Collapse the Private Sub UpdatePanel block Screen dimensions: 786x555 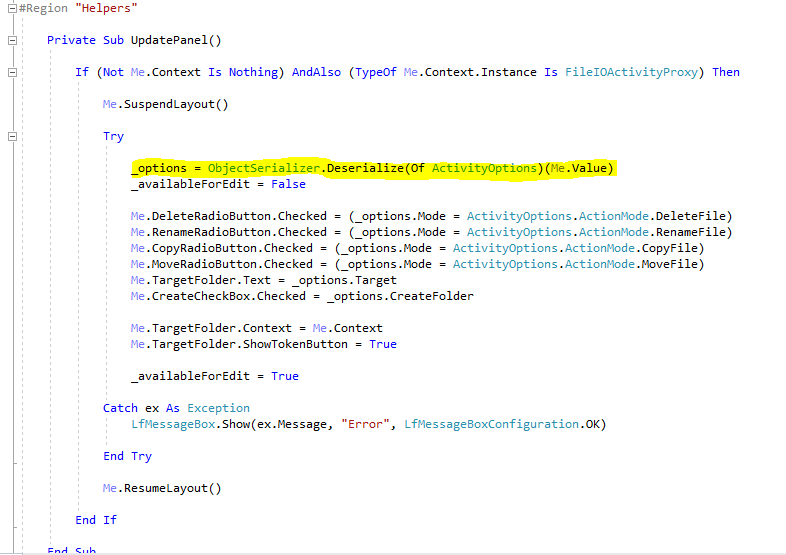click(13, 40)
